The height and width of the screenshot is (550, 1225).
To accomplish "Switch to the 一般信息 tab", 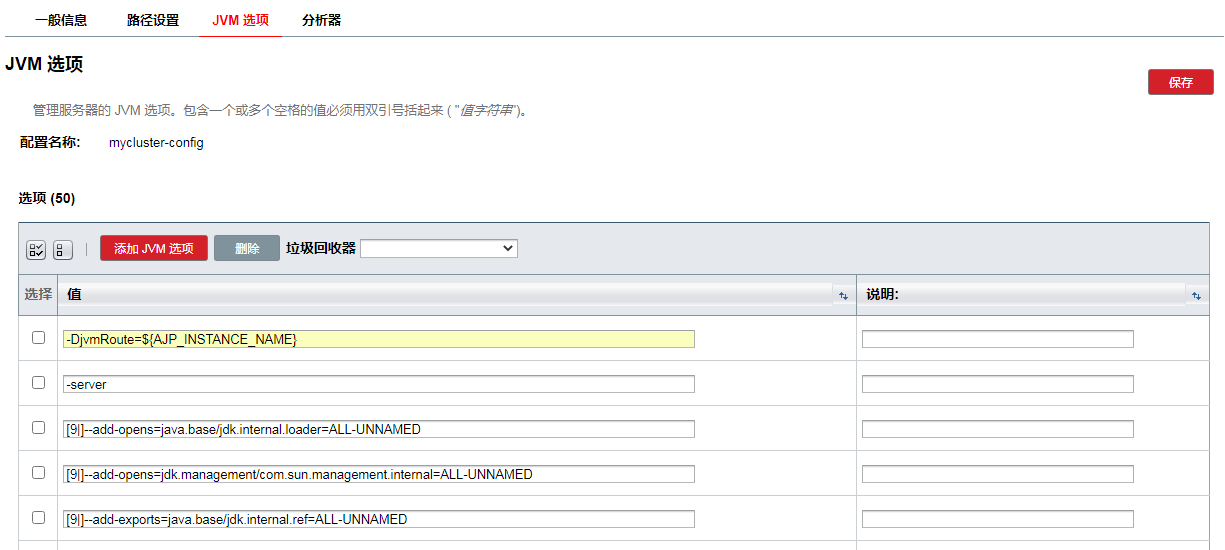I will pyautogui.click(x=61, y=20).
